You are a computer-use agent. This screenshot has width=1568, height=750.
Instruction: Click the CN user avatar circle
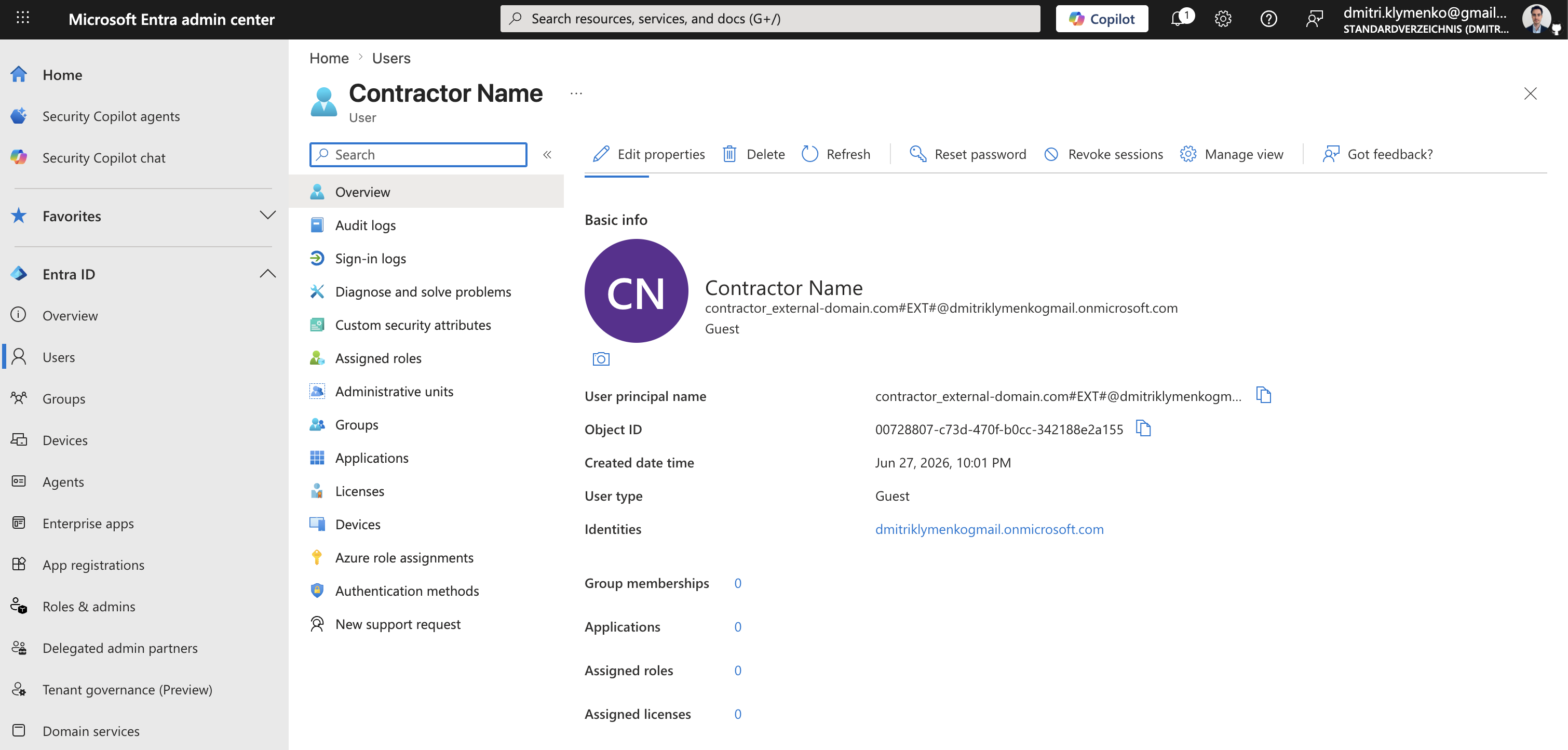pyautogui.click(x=636, y=291)
